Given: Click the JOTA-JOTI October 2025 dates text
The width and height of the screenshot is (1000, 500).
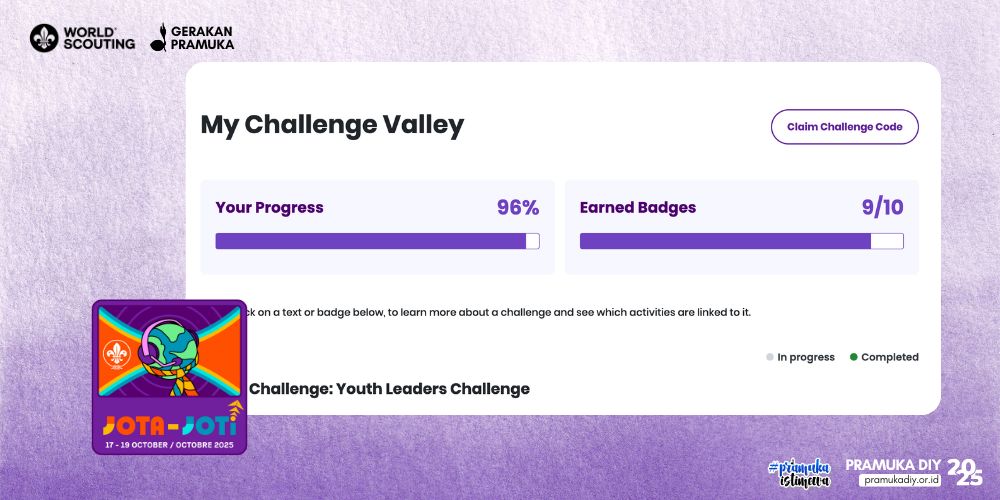Looking at the screenshot, I should tap(169, 441).
